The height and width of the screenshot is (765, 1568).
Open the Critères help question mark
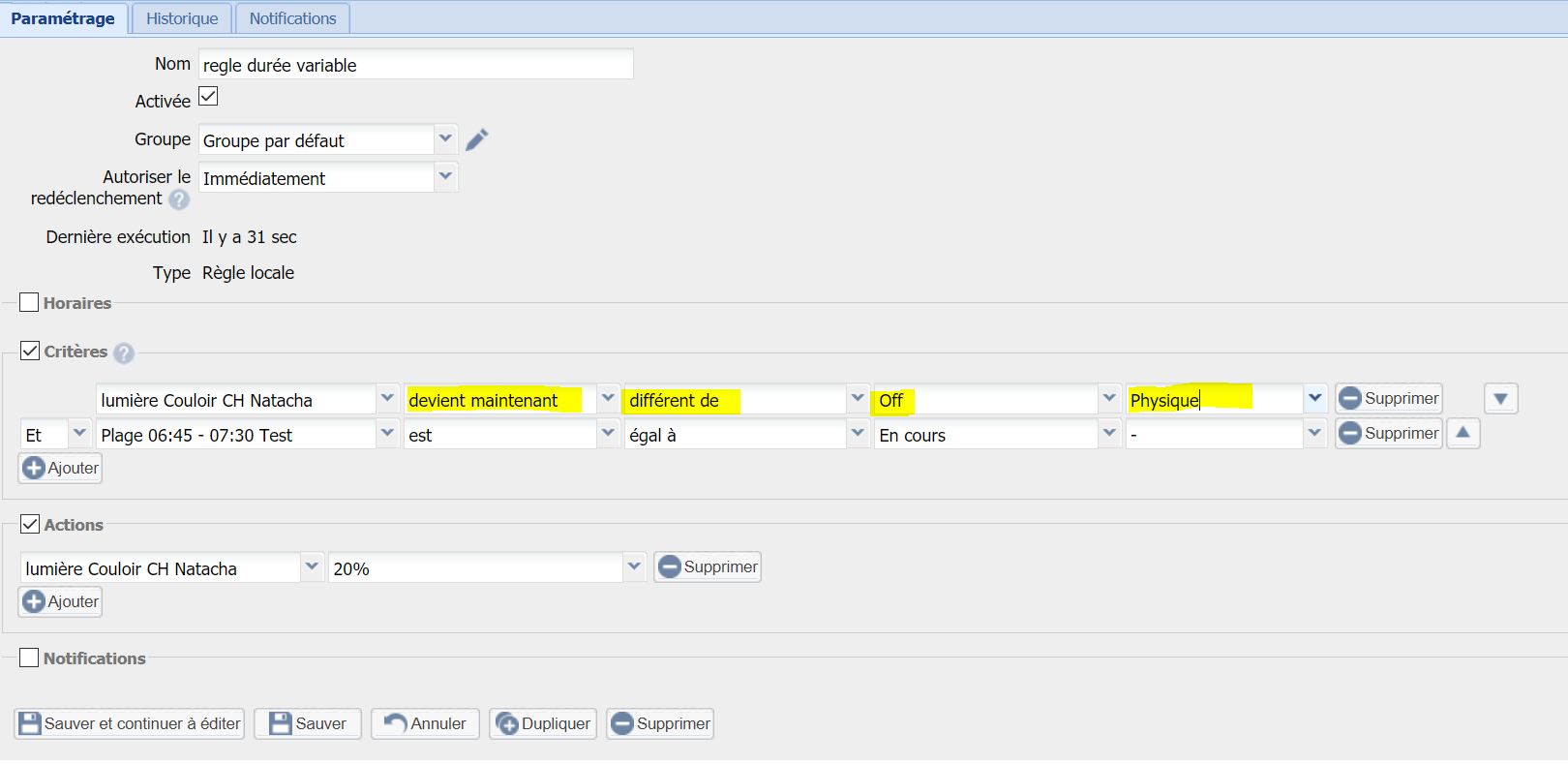(x=124, y=353)
